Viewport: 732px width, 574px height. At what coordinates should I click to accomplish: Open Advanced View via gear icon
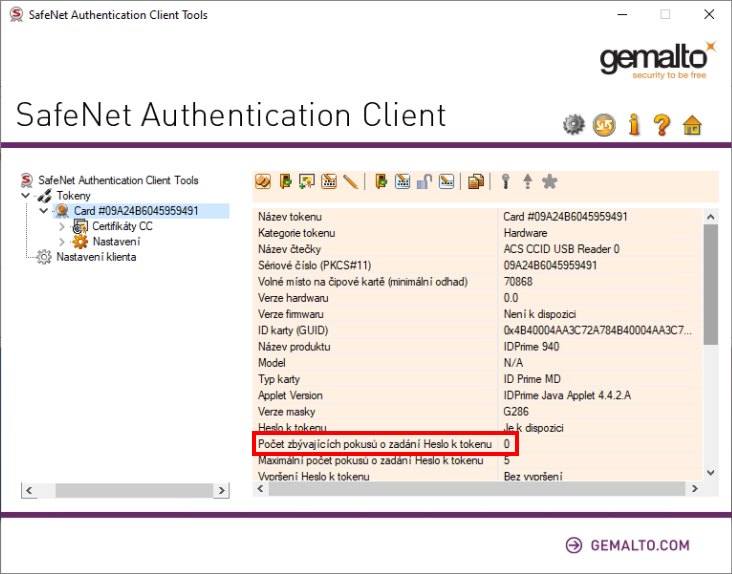coord(573,125)
